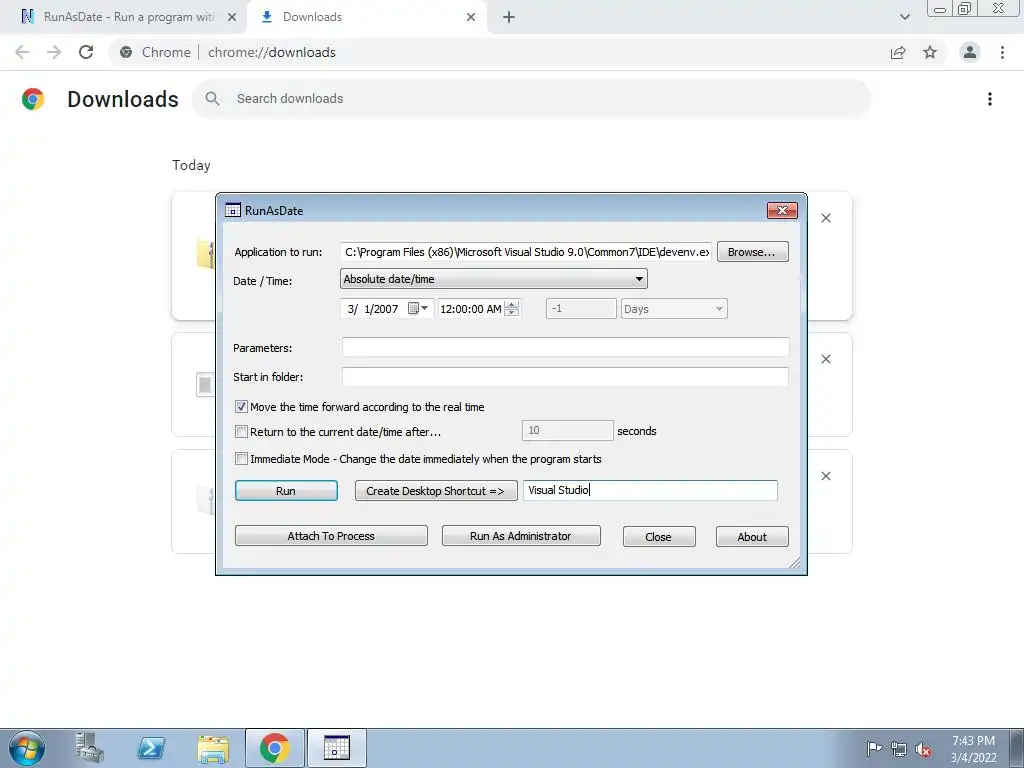This screenshot has width=1024, height=768.
Task: Click the muted volume tray icon
Action: [x=923, y=749]
